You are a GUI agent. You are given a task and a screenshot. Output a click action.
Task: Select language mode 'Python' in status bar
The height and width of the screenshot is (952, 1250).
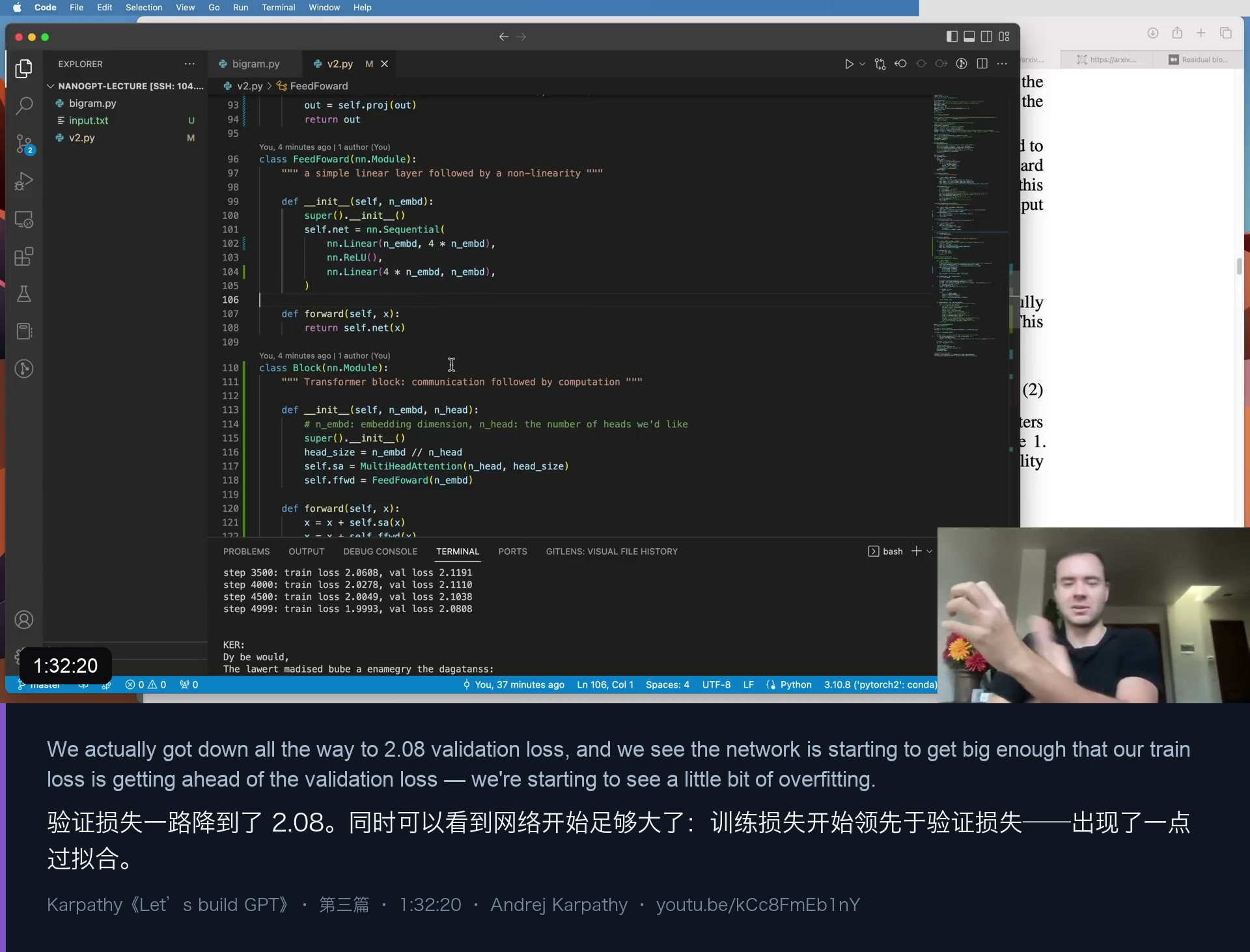796,685
